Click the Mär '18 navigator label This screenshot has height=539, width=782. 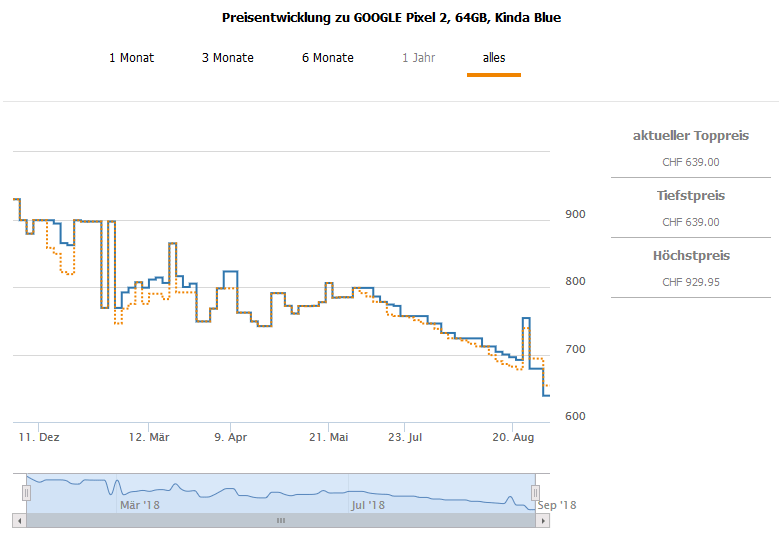(x=140, y=506)
